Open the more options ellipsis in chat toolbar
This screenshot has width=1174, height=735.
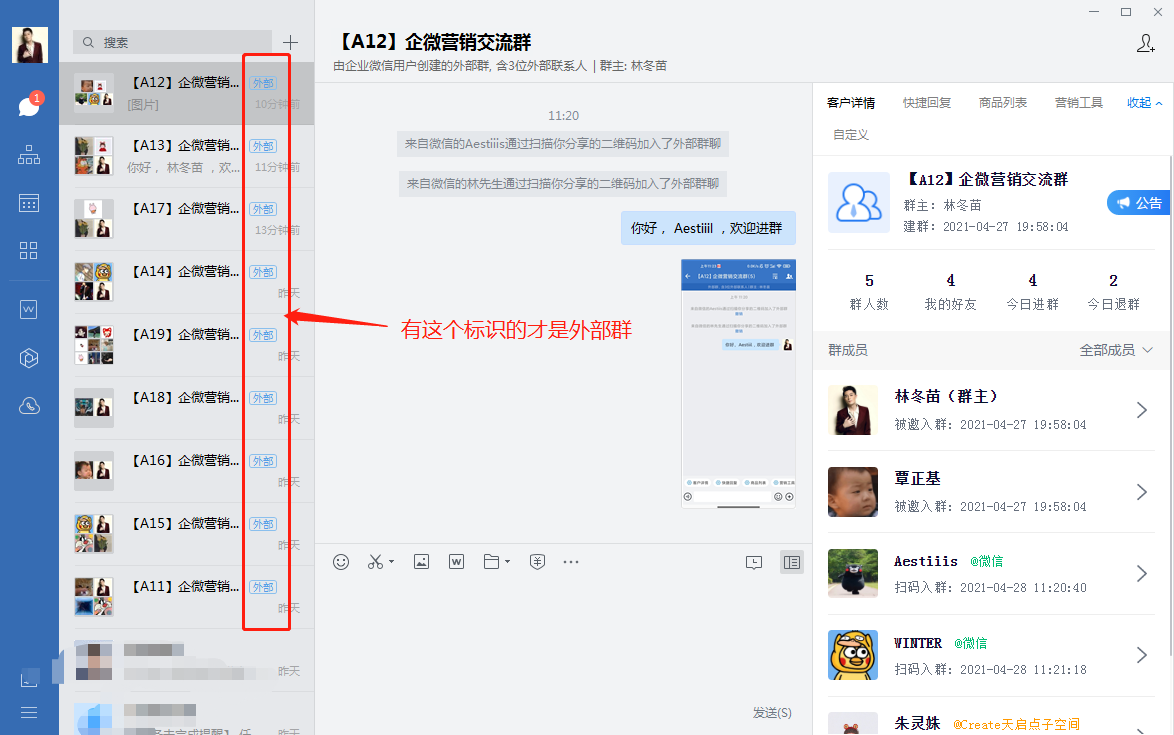click(571, 562)
